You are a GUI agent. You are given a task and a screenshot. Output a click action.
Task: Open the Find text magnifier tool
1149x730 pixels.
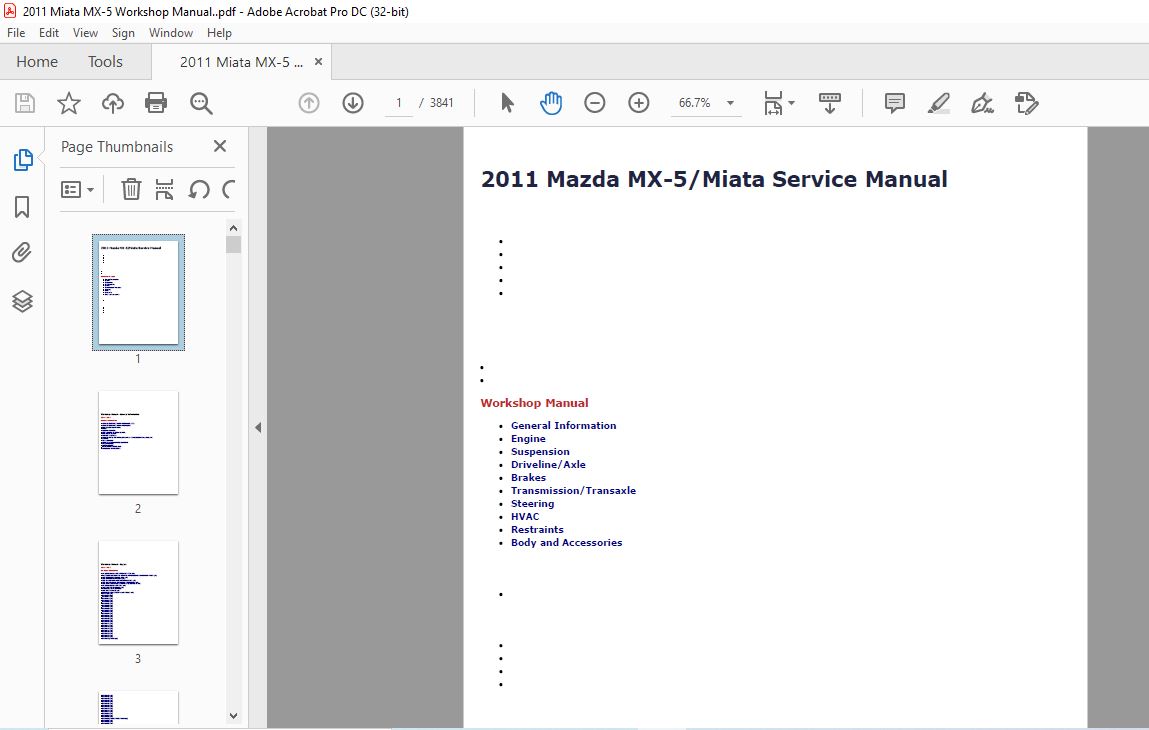[201, 103]
